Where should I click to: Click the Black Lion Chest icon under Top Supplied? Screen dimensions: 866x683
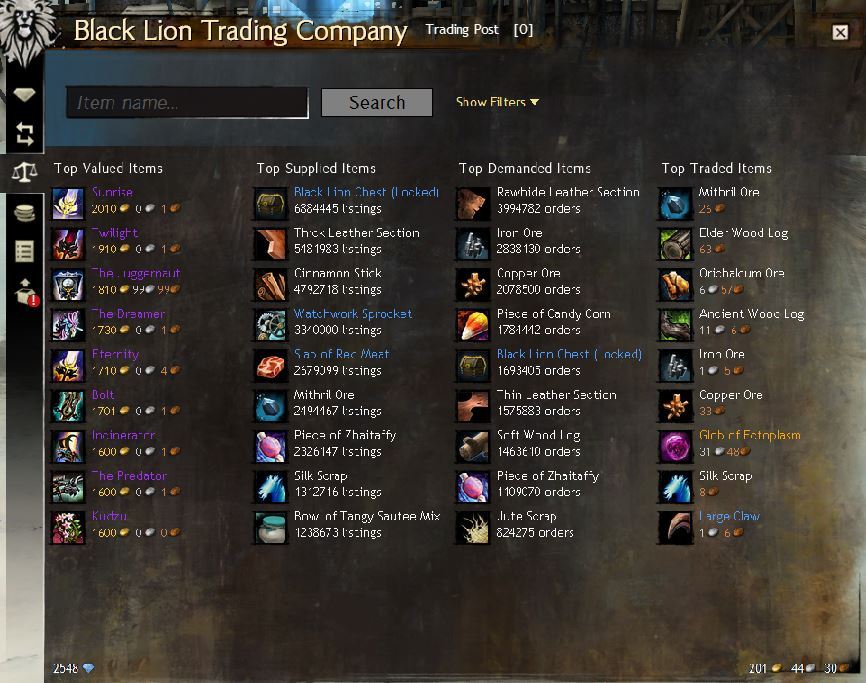271,203
